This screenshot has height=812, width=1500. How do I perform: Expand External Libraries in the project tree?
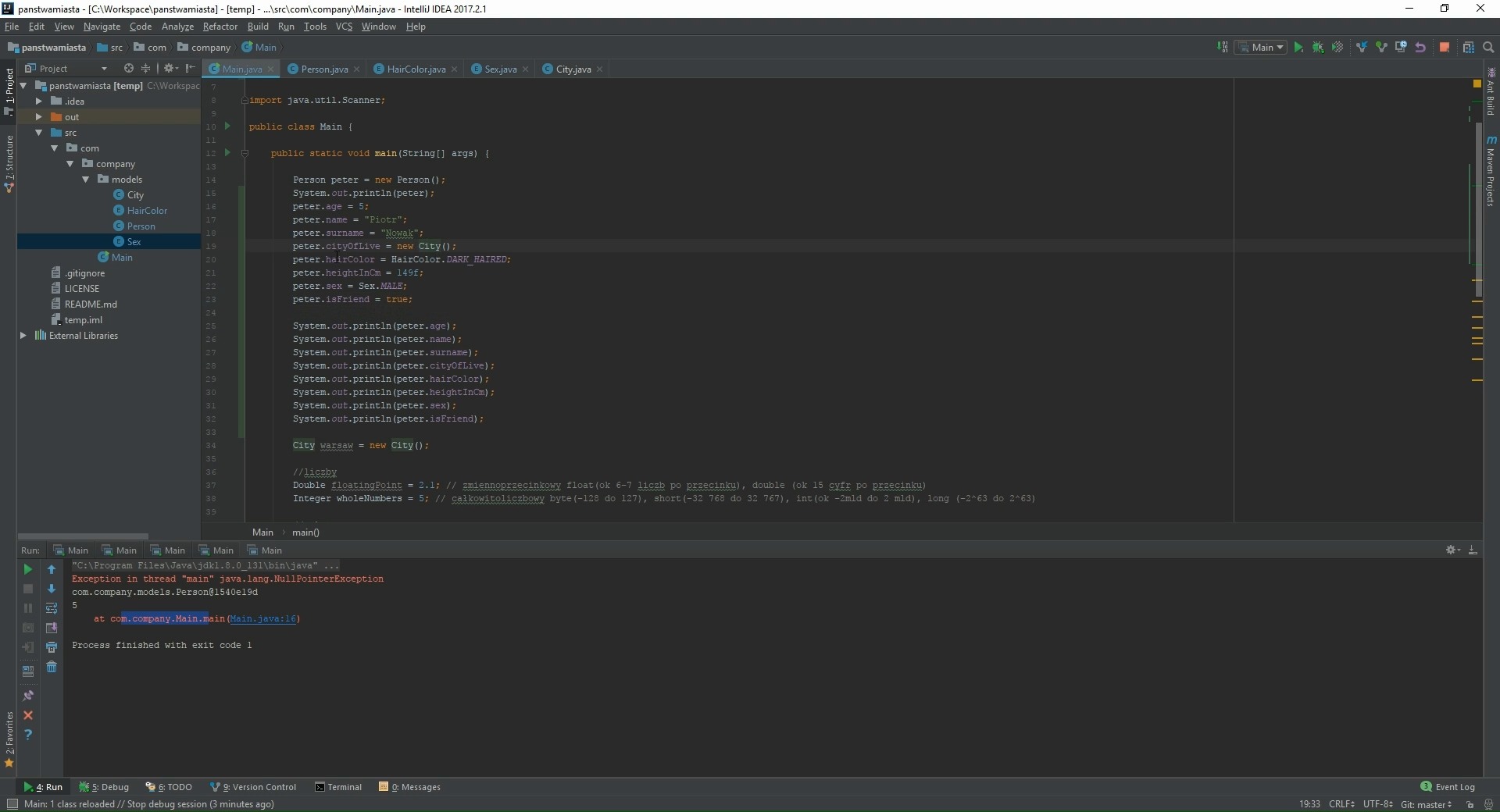click(x=24, y=336)
